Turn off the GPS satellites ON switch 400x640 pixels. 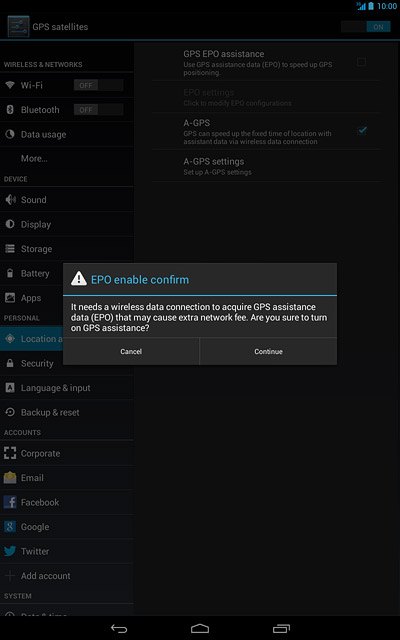[366, 27]
